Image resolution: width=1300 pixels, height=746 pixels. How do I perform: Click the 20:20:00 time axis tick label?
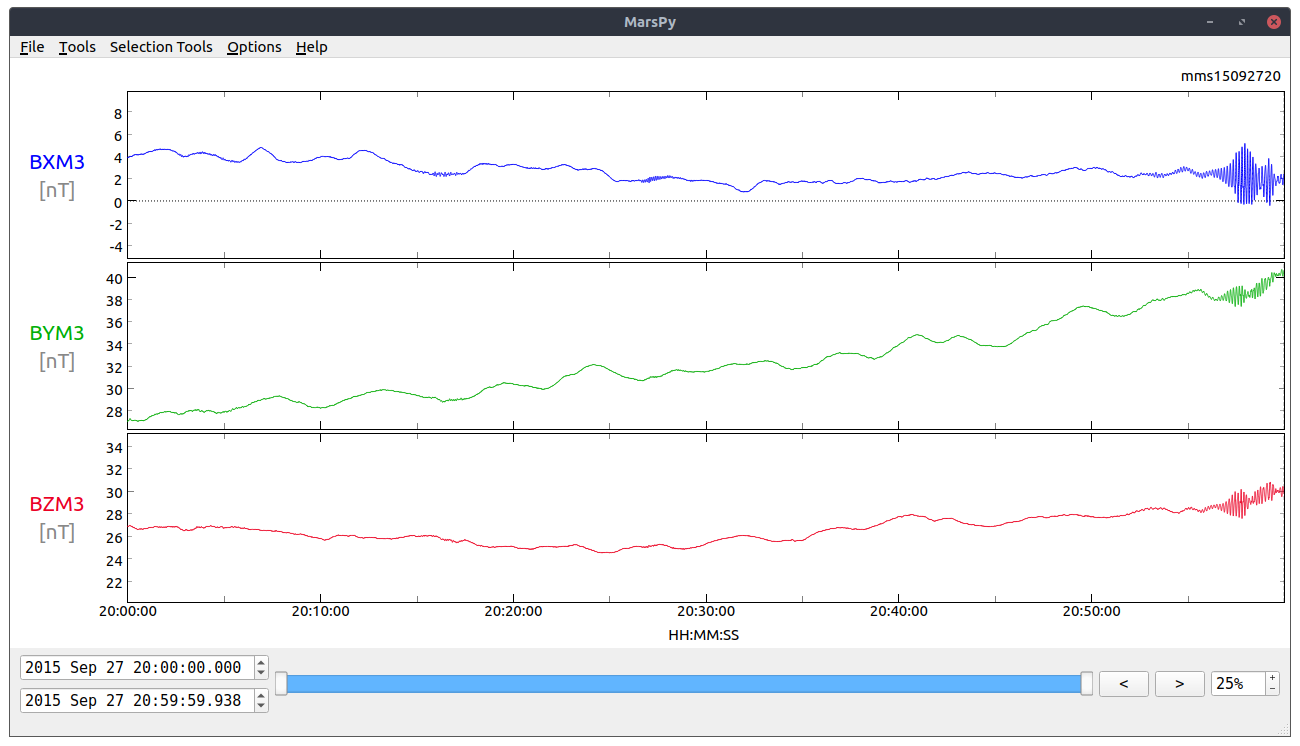coord(513,612)
